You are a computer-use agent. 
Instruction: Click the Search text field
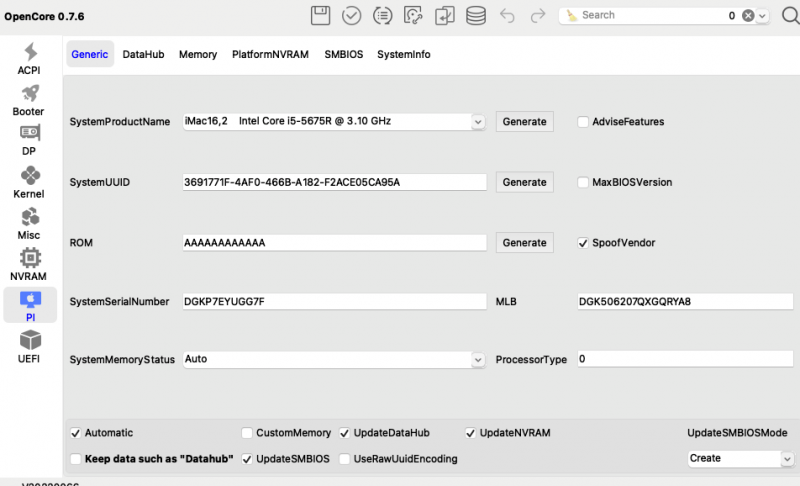pyautogui.click(x=653, y=15)
